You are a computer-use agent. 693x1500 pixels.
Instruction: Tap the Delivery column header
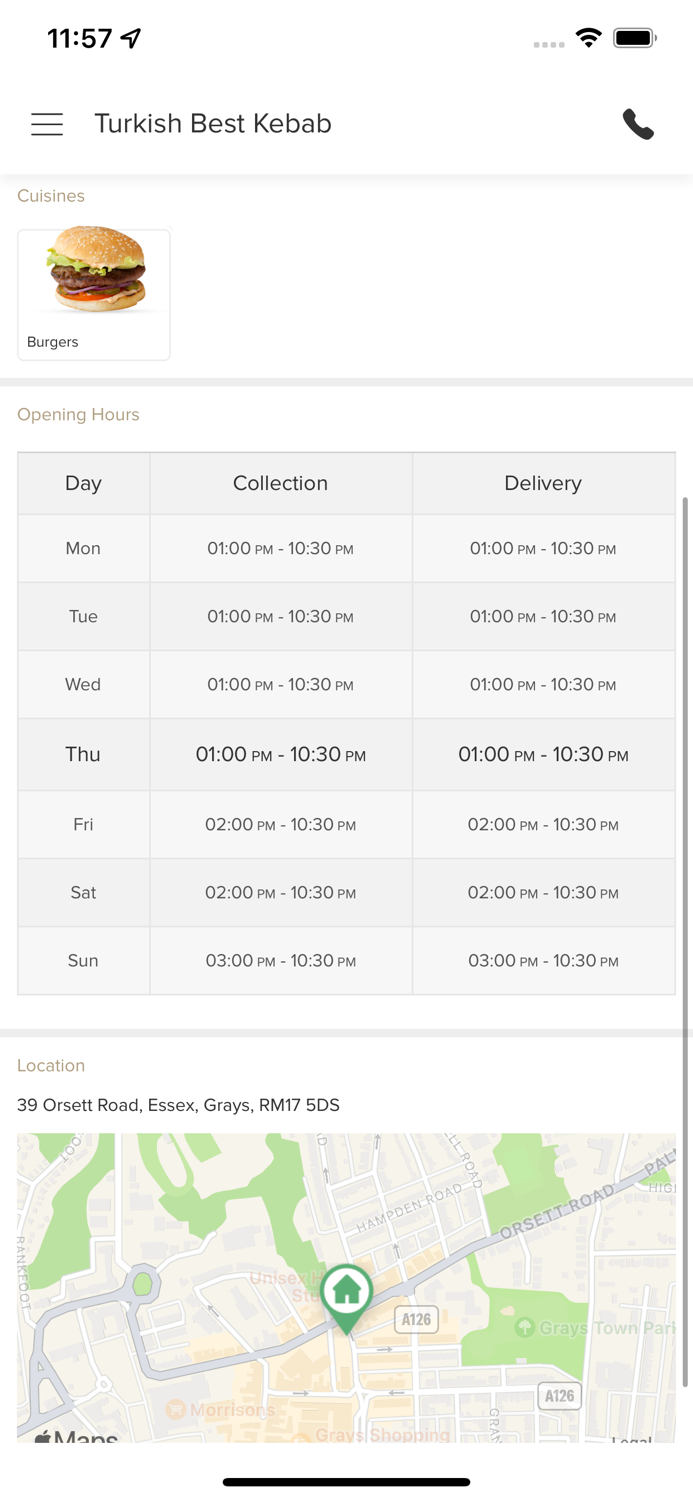point(543,483)
